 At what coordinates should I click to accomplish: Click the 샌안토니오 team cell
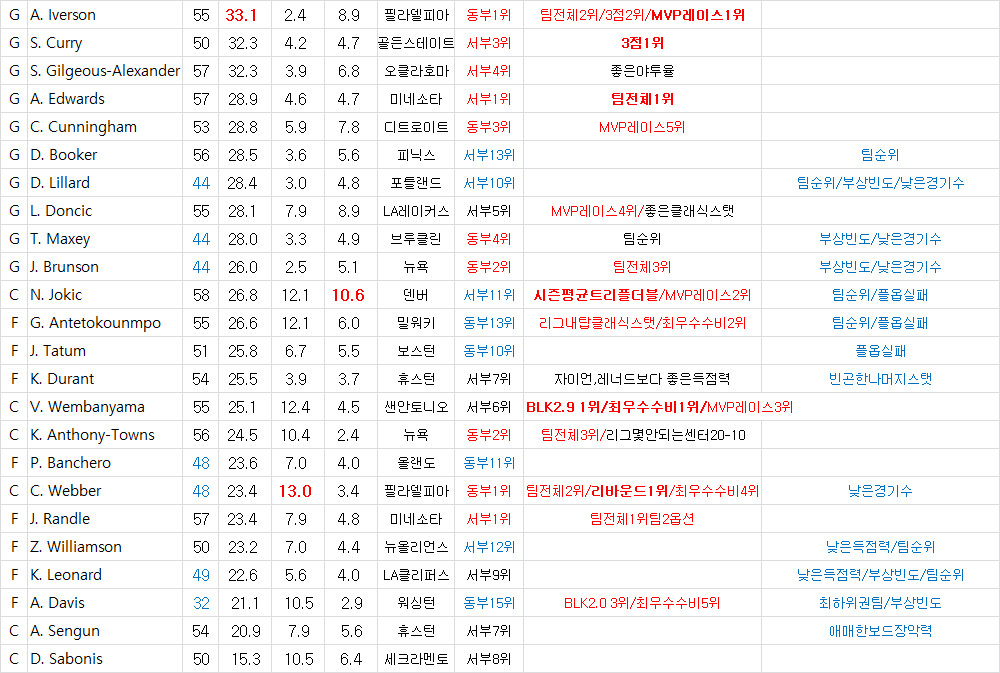[x=416, y=408]
